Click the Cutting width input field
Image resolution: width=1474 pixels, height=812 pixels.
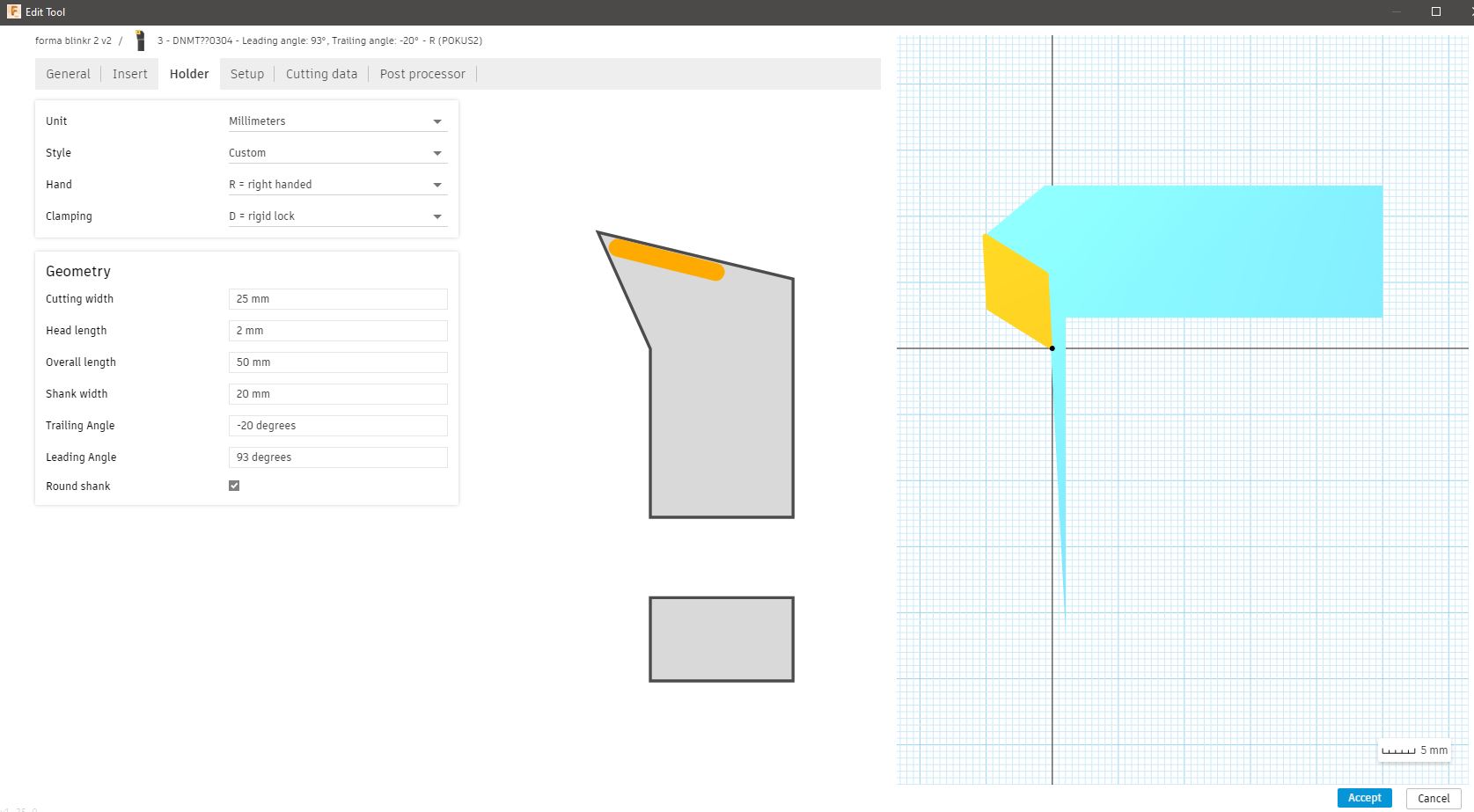[337, 299]
